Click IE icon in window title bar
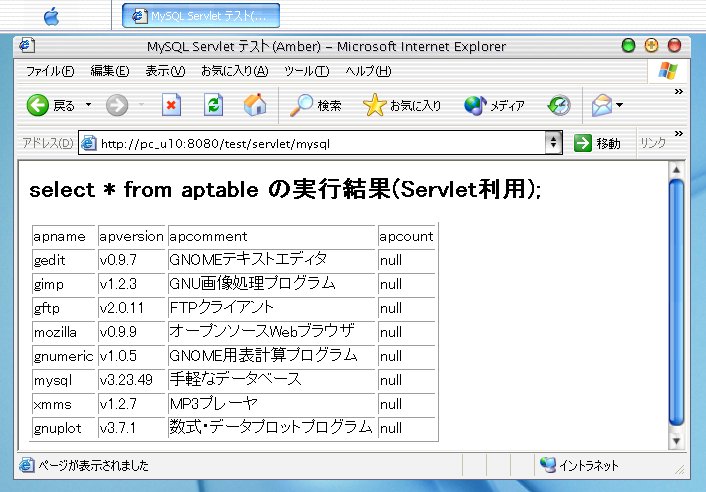The width and height of the screenshot is (706, 492). (x=27, y=45)
